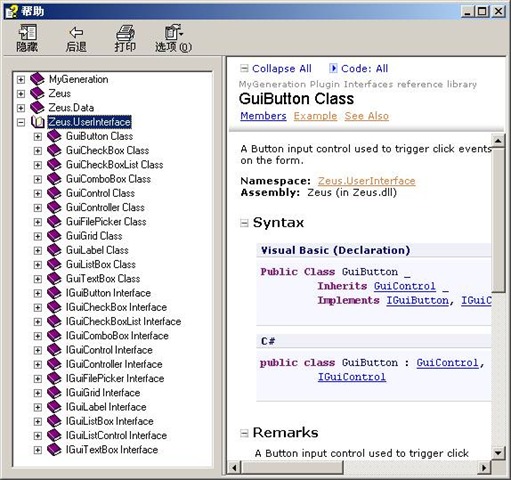
Task: Expand the GuiButton Class tree node
Action: click(38, 136)
